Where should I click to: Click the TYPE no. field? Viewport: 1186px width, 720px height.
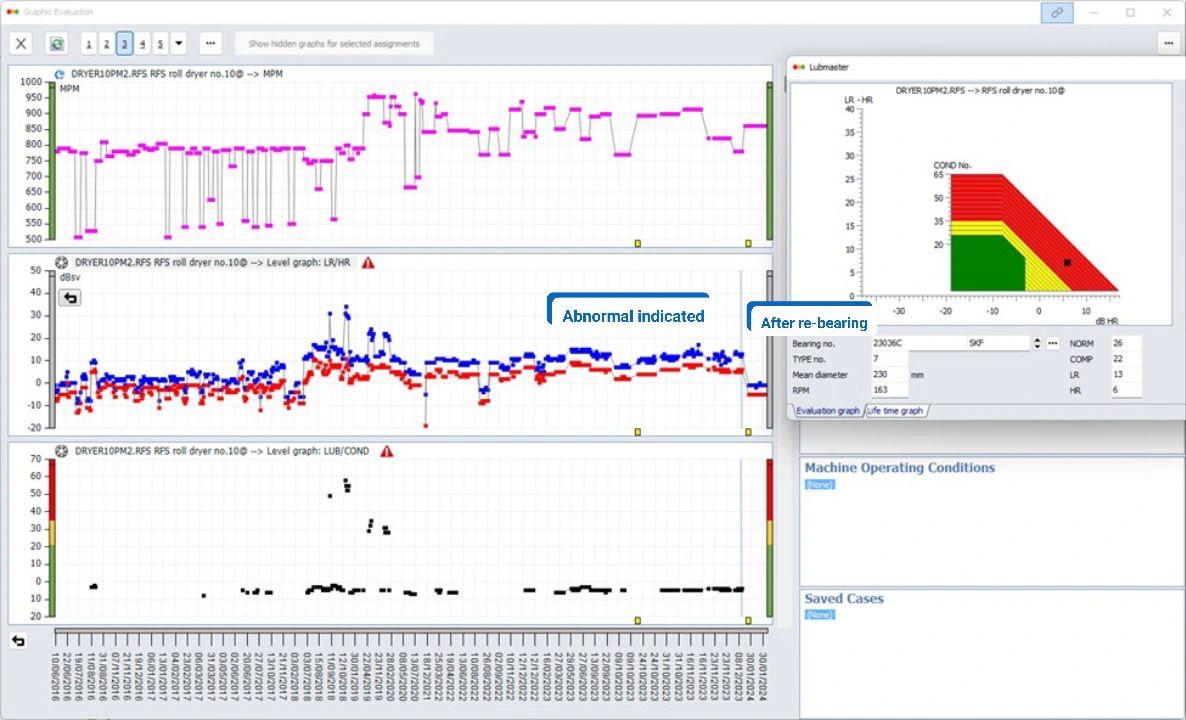tap(890, 359)
